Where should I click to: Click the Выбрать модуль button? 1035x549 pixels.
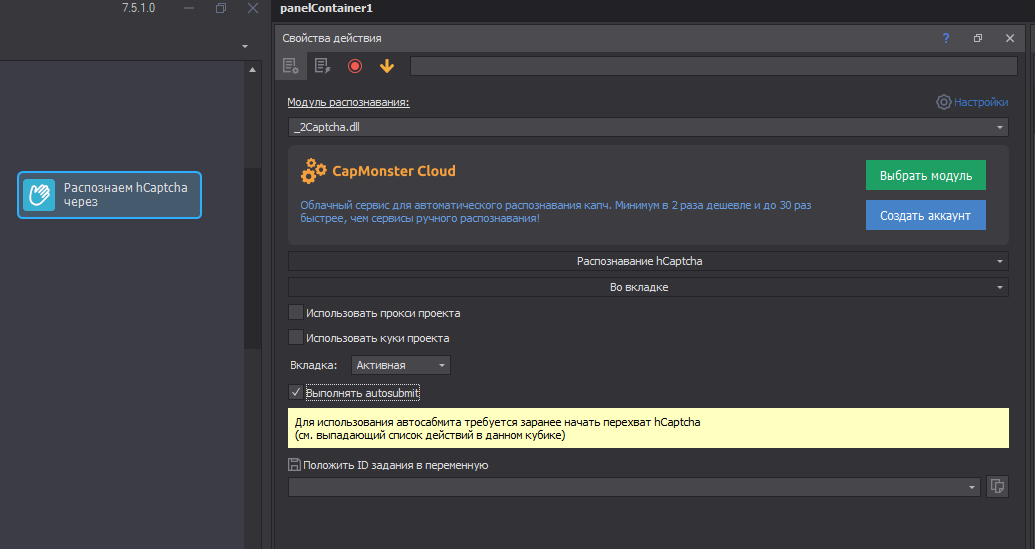click(x=925, y=176)
